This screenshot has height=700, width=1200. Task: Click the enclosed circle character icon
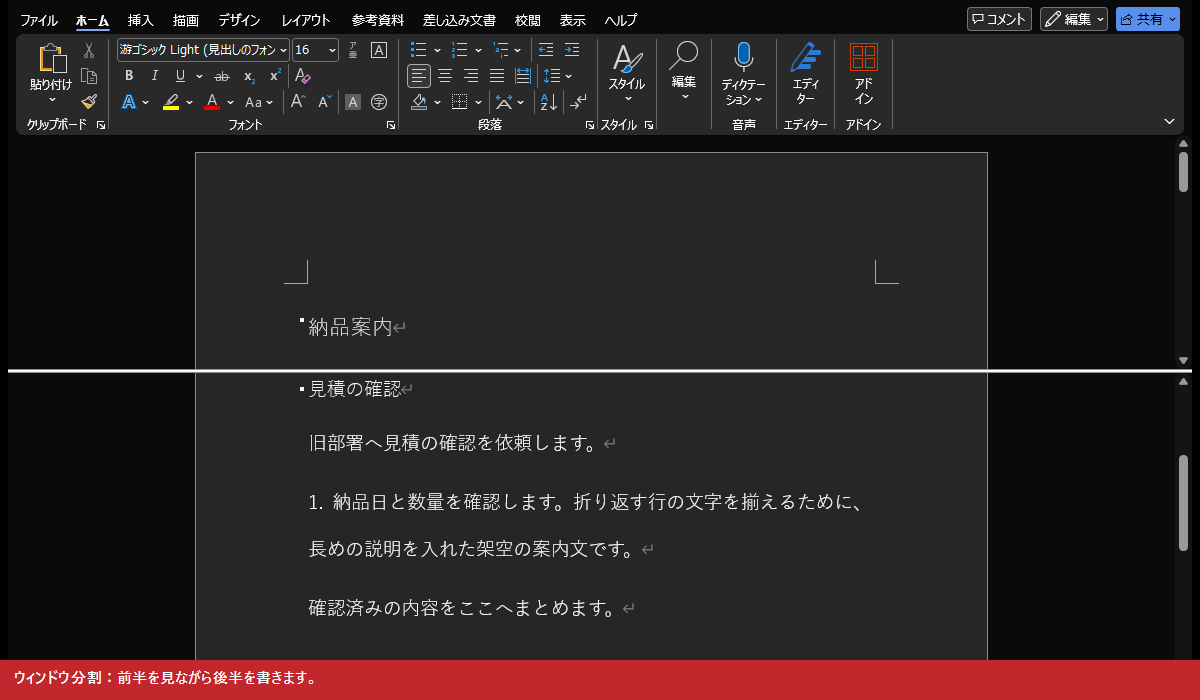(x=379, y=101)
